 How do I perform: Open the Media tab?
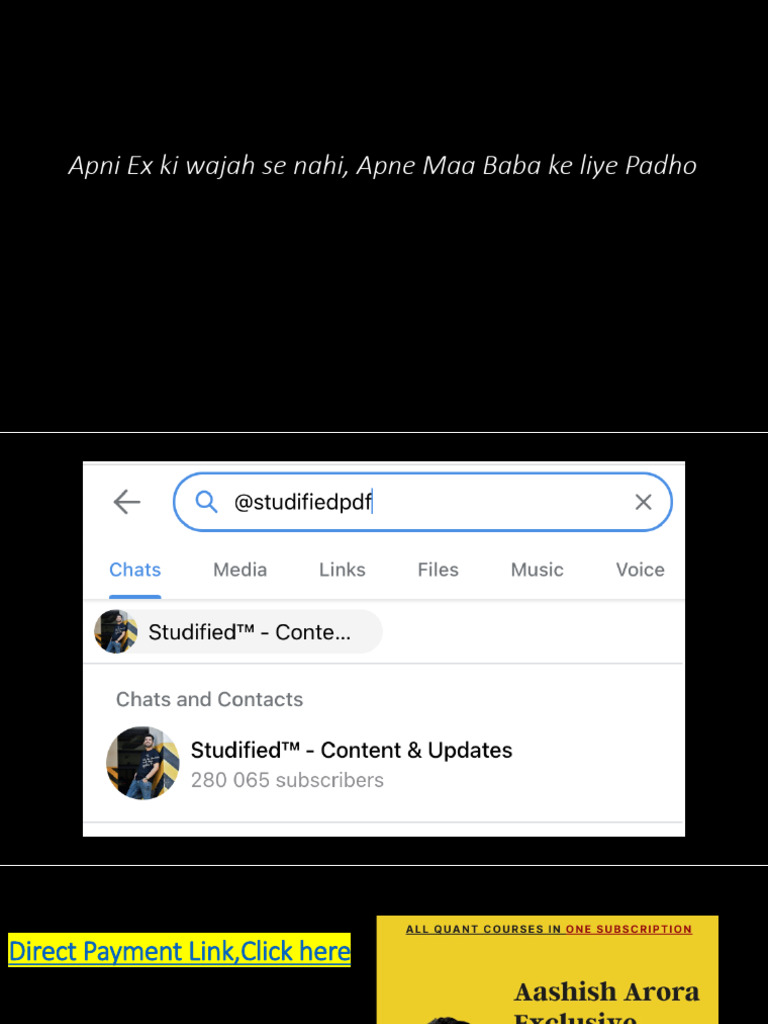coord(240,569)
